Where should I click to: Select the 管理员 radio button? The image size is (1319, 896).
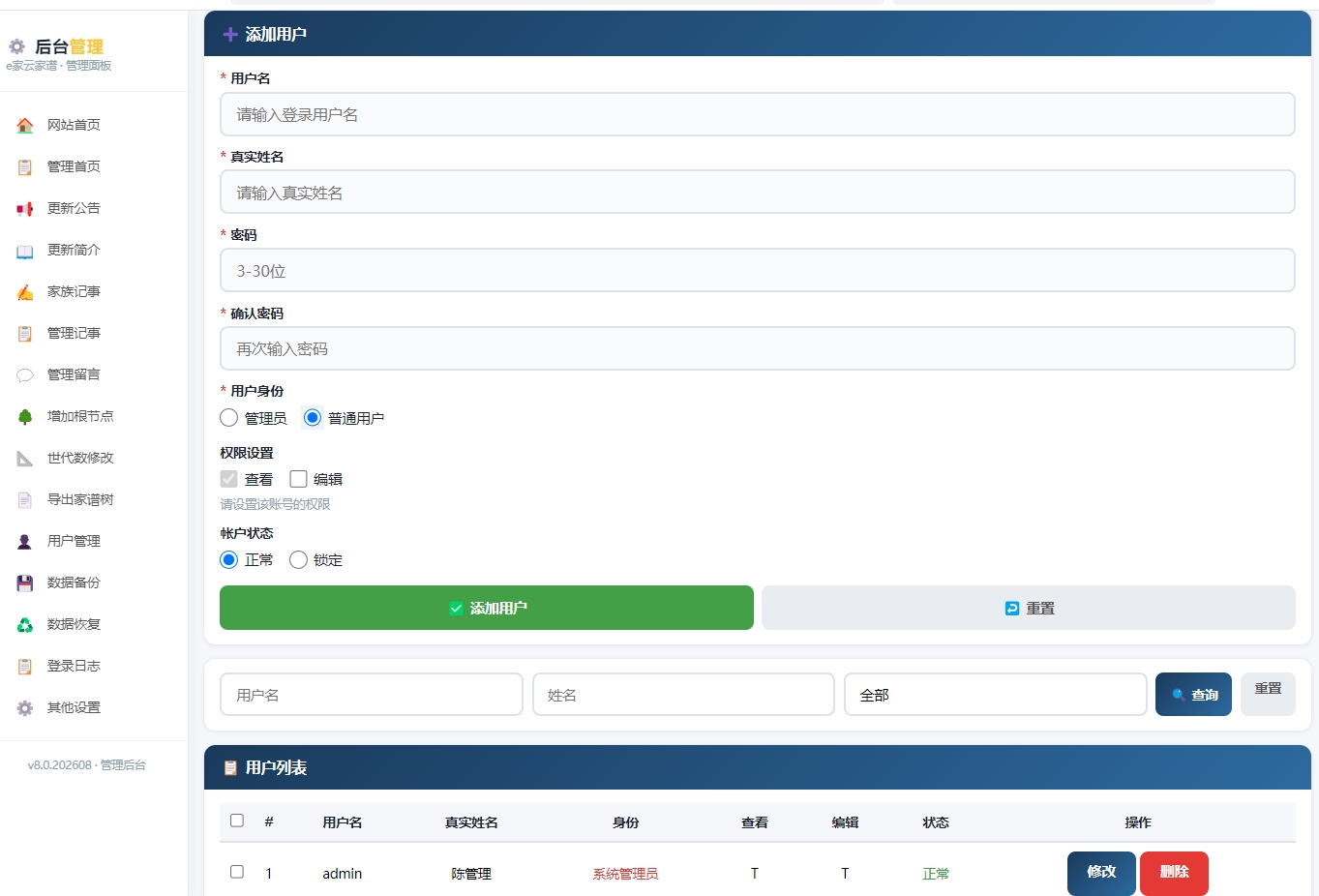[228, 418]
